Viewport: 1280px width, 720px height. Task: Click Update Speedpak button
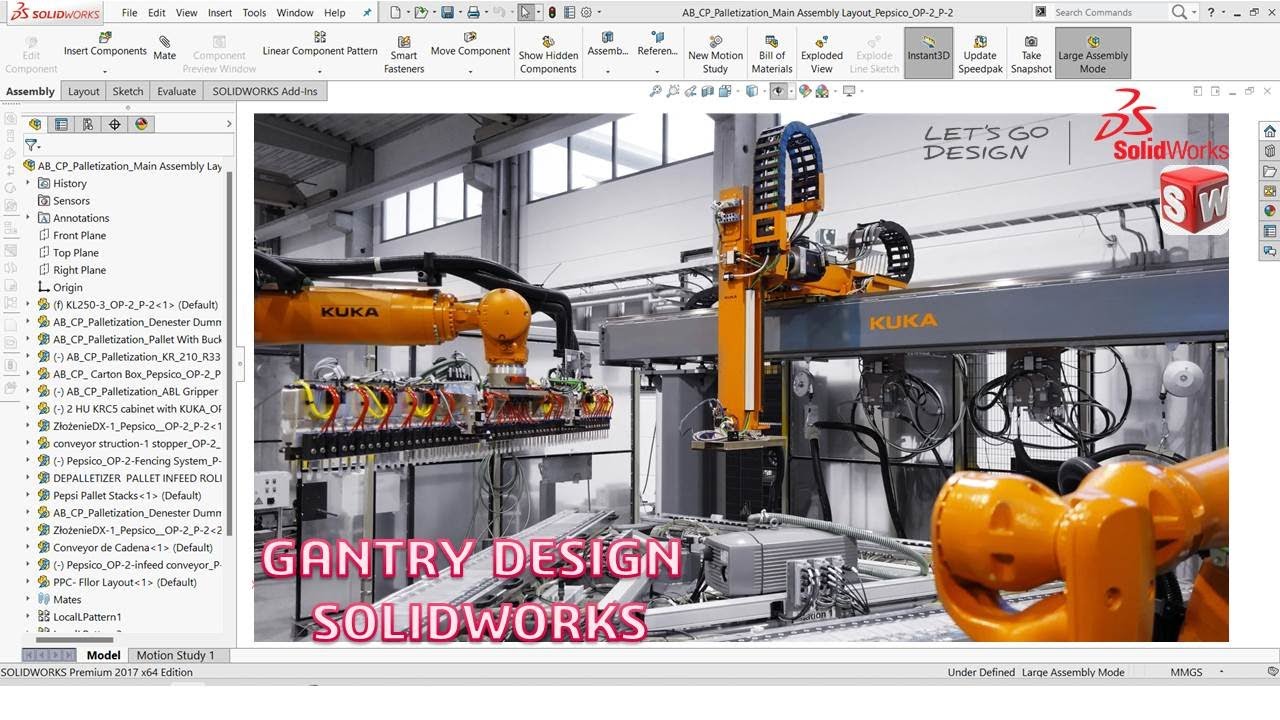980,55
